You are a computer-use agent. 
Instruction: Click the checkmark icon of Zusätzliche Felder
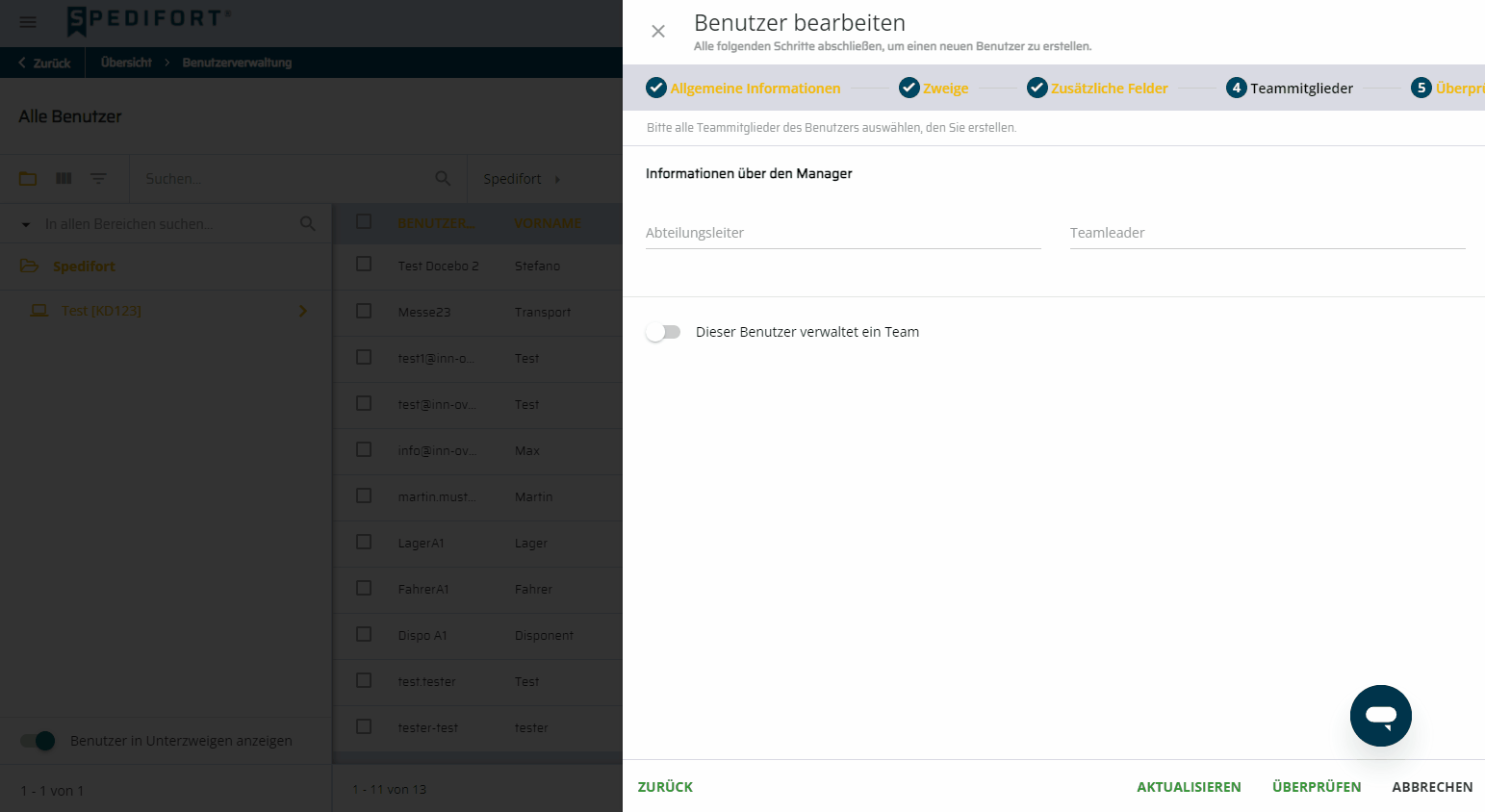(1037, 88)
